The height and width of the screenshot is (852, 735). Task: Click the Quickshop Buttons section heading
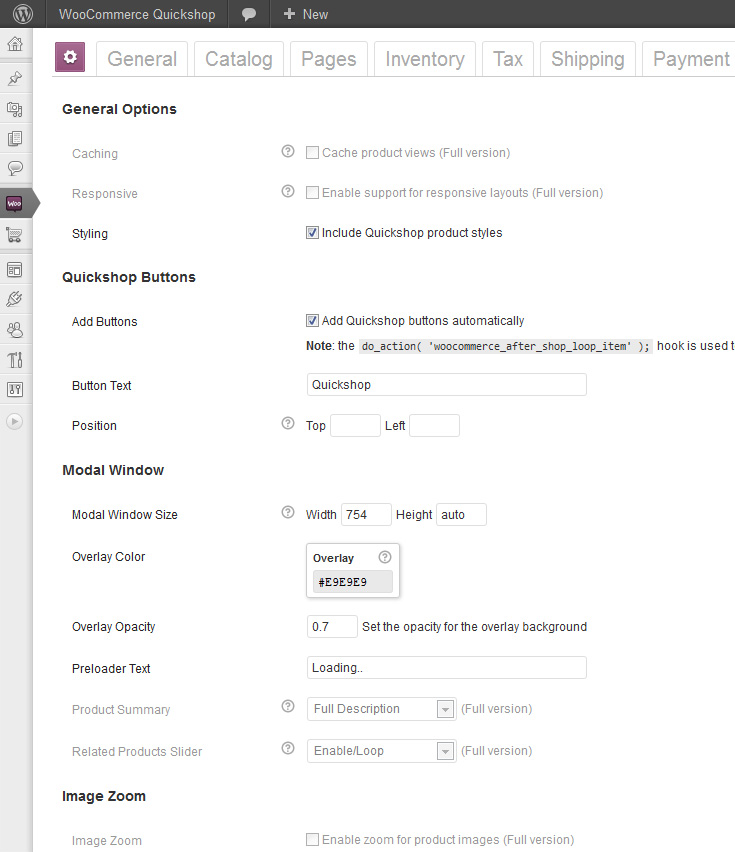point(129,277)
